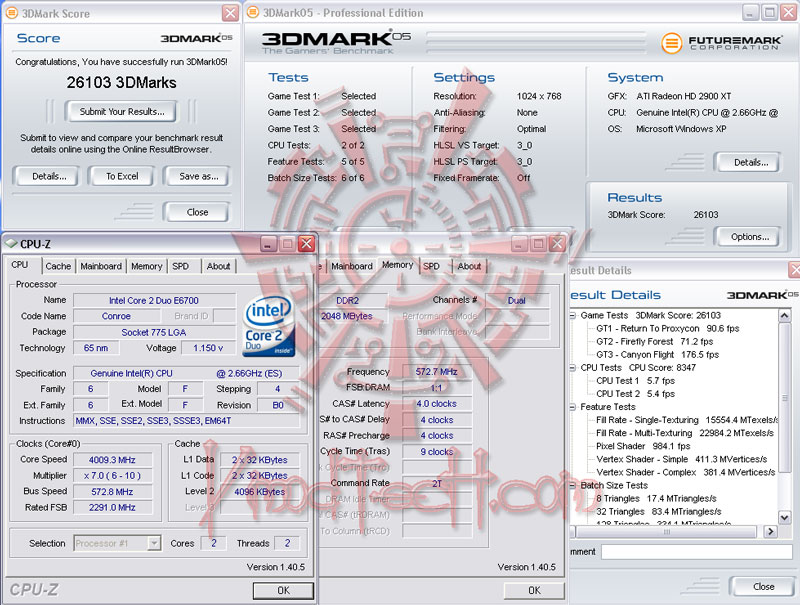Image resolution: width=800 pixels, height=605 pixels.
Task: Select CPU Test 2 row
Action: coord(635,394)
